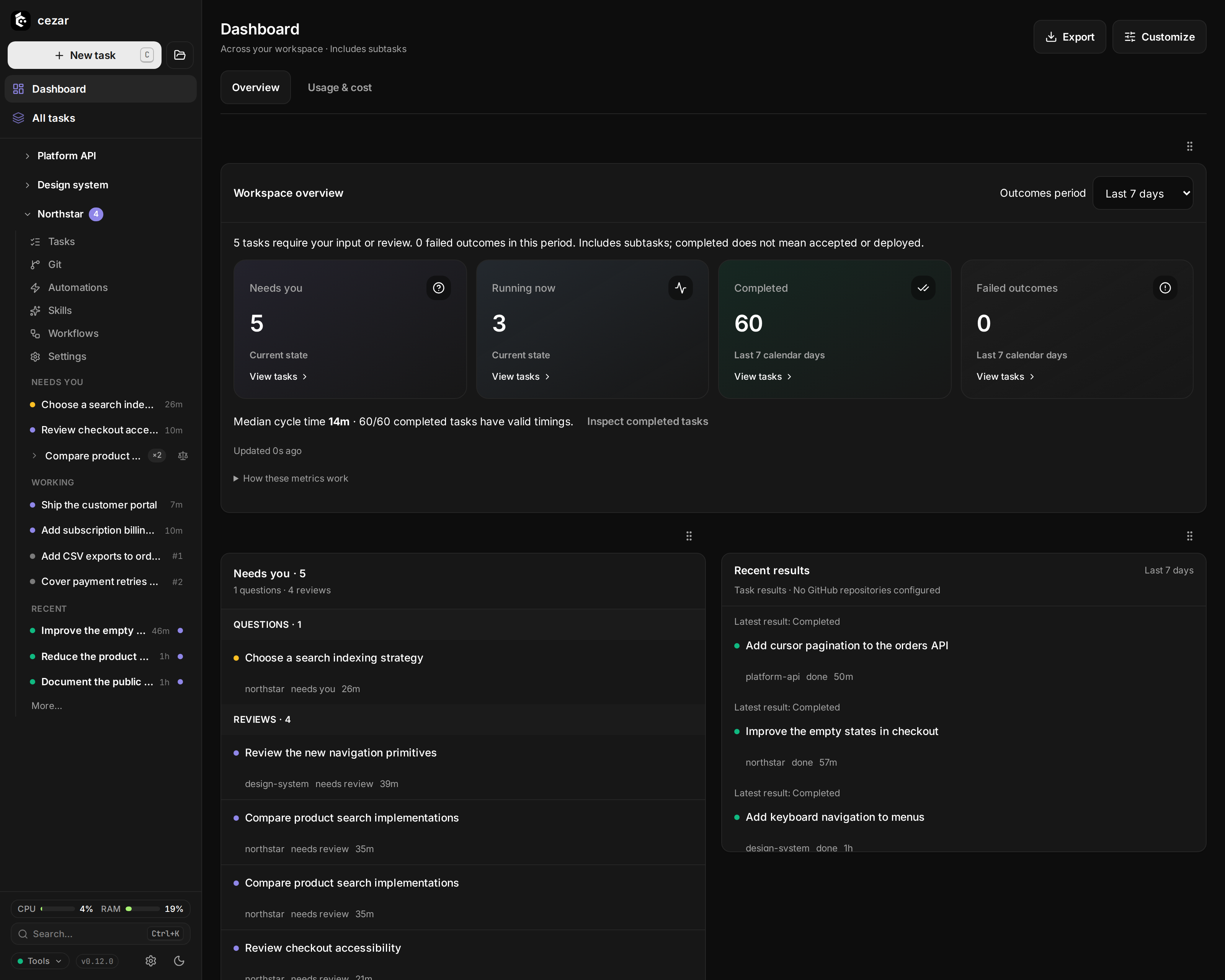Click the drag handle above Needs you panel
Screen dimensions: 1225x980
pos(689,536)
